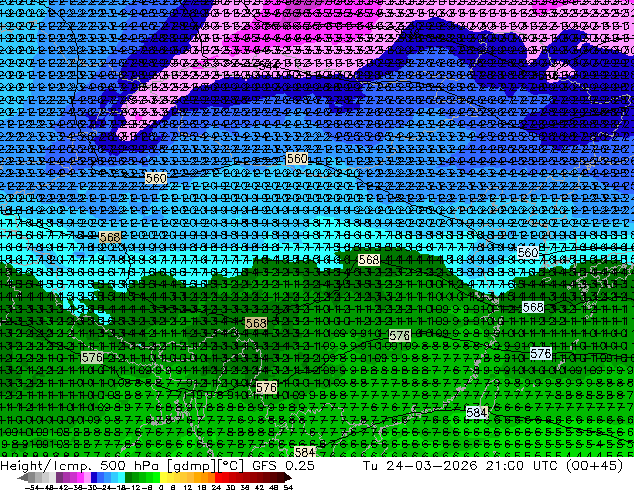Screen dimensions: 634x490
Task: Click the '-30' legend value
Action: (91, 488)
